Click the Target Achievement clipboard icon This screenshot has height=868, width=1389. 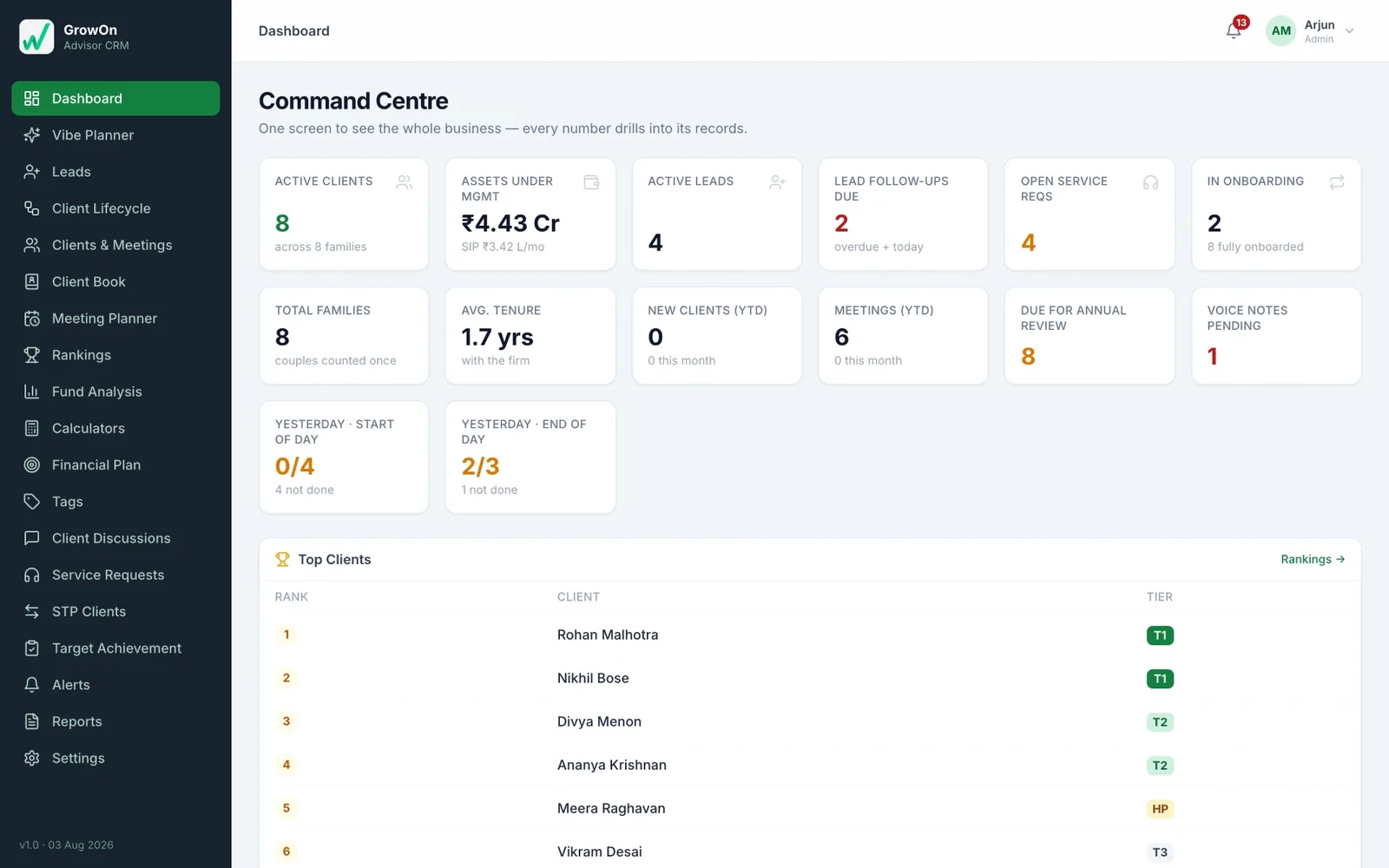coord(32,648)
